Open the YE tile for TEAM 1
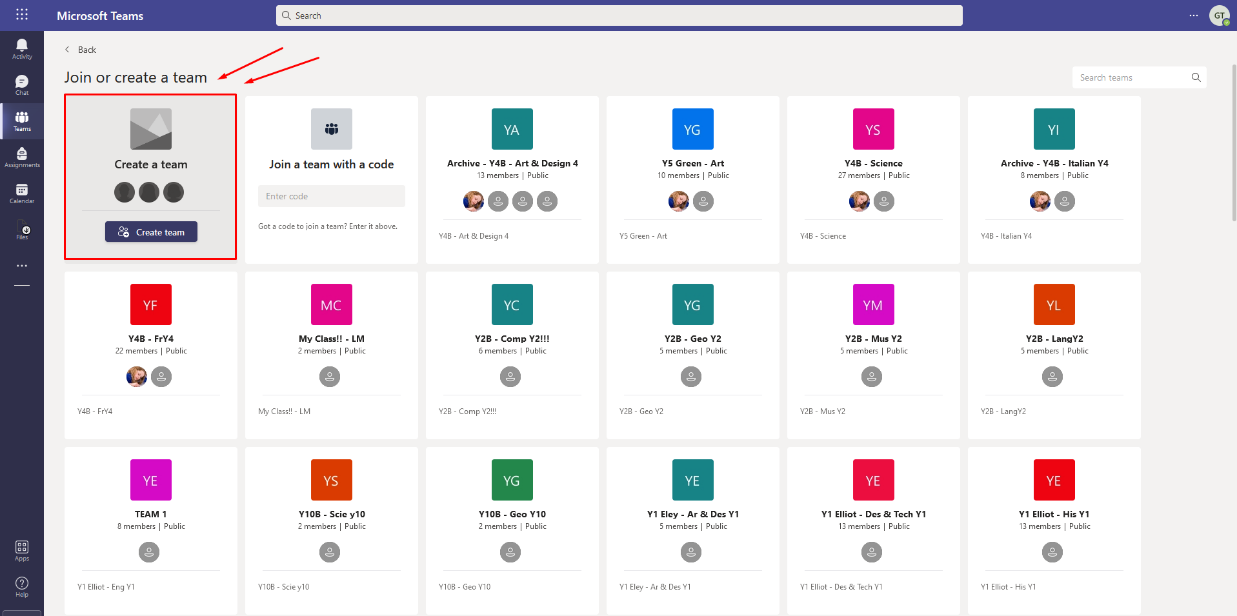 coord(150,480)
